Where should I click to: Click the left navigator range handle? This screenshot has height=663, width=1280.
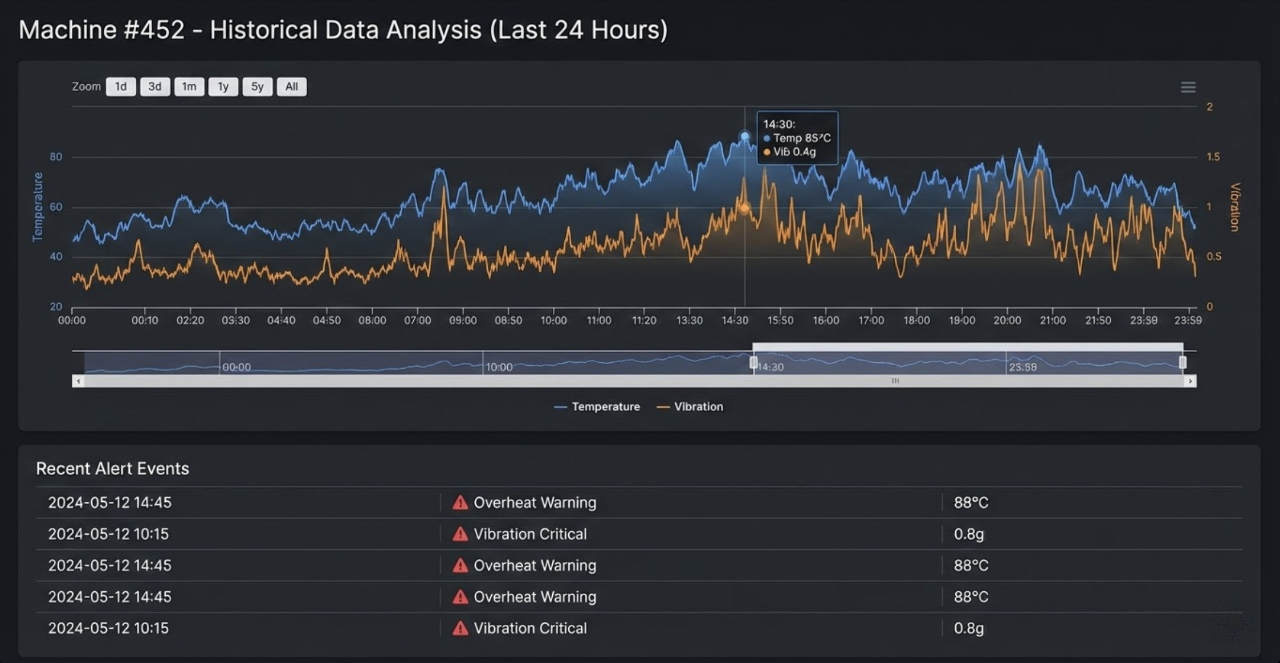click(x=754, y=363)
